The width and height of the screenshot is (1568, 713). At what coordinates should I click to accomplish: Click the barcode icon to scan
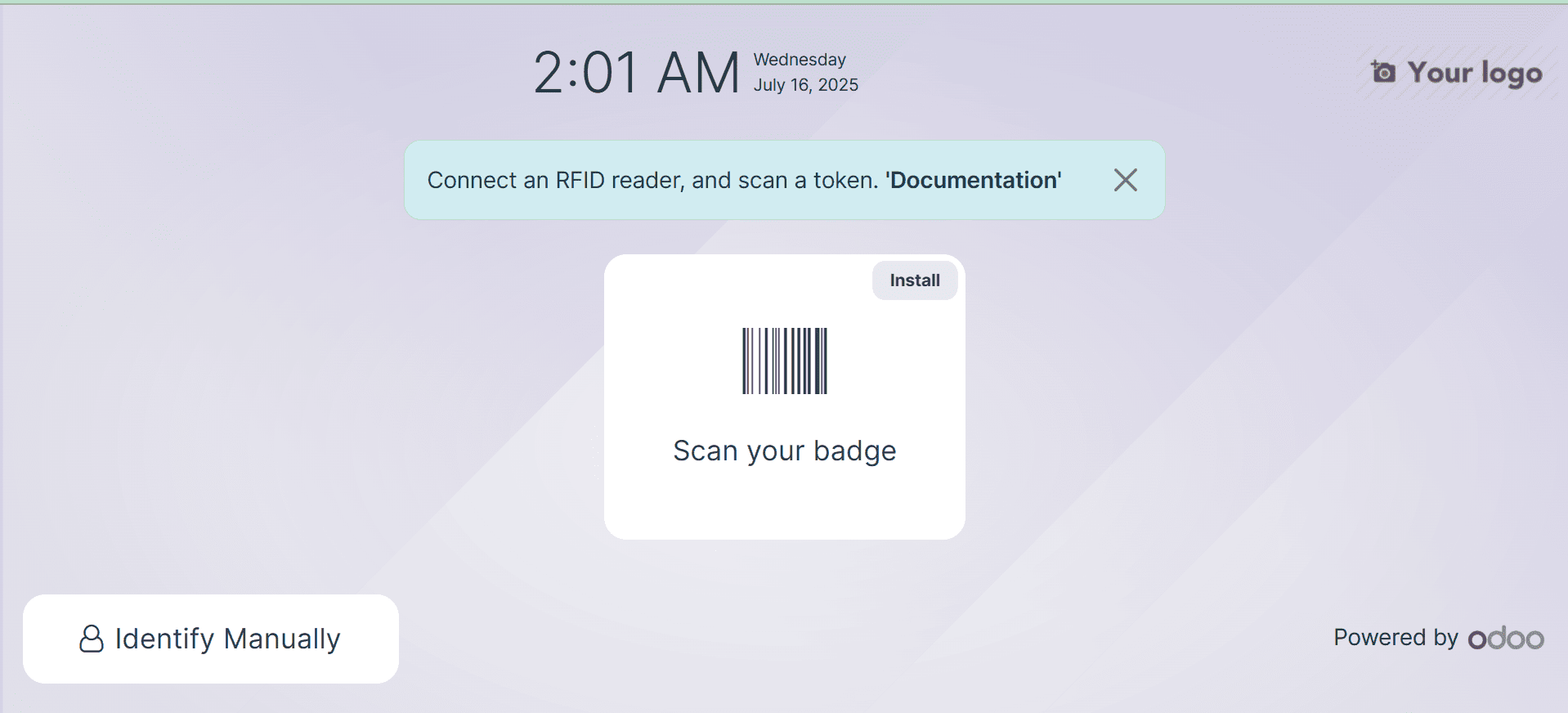pos(785,361)
